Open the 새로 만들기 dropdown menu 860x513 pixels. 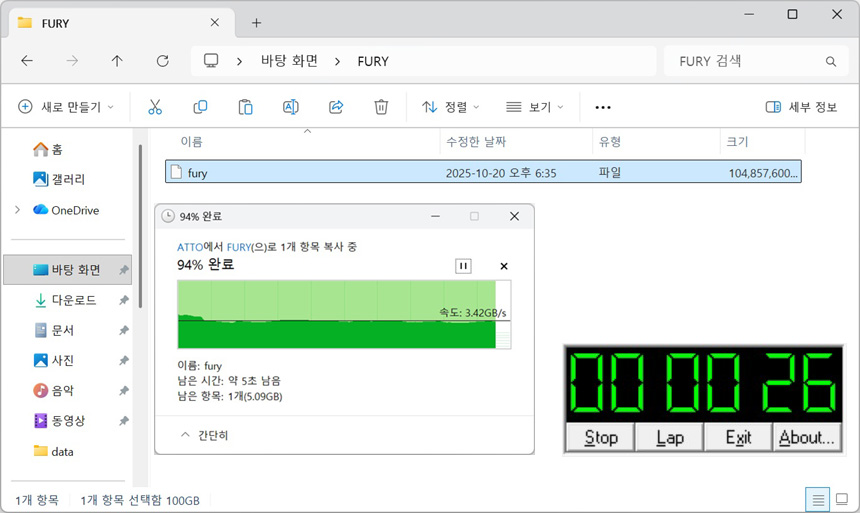coord(66,107)
